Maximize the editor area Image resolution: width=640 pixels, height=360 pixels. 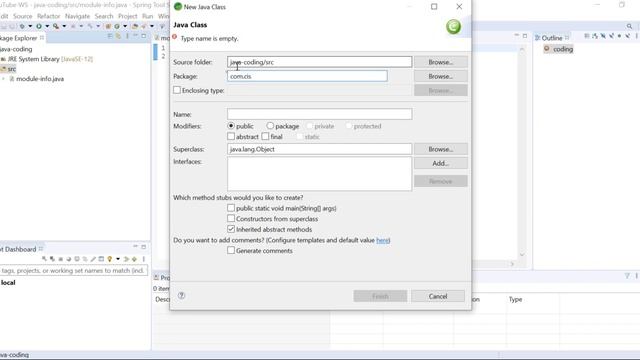pyautogui.click(x=525, y=36)
